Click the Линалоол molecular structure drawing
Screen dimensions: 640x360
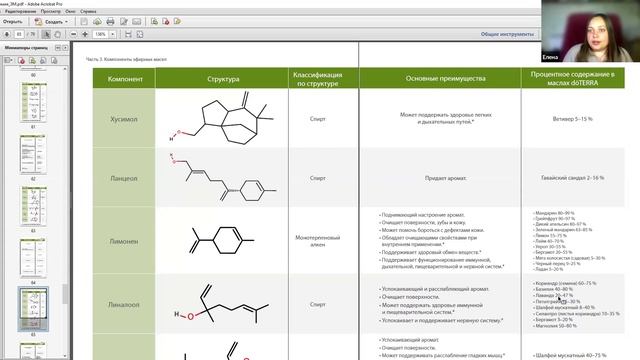click(x=221, y=304)
